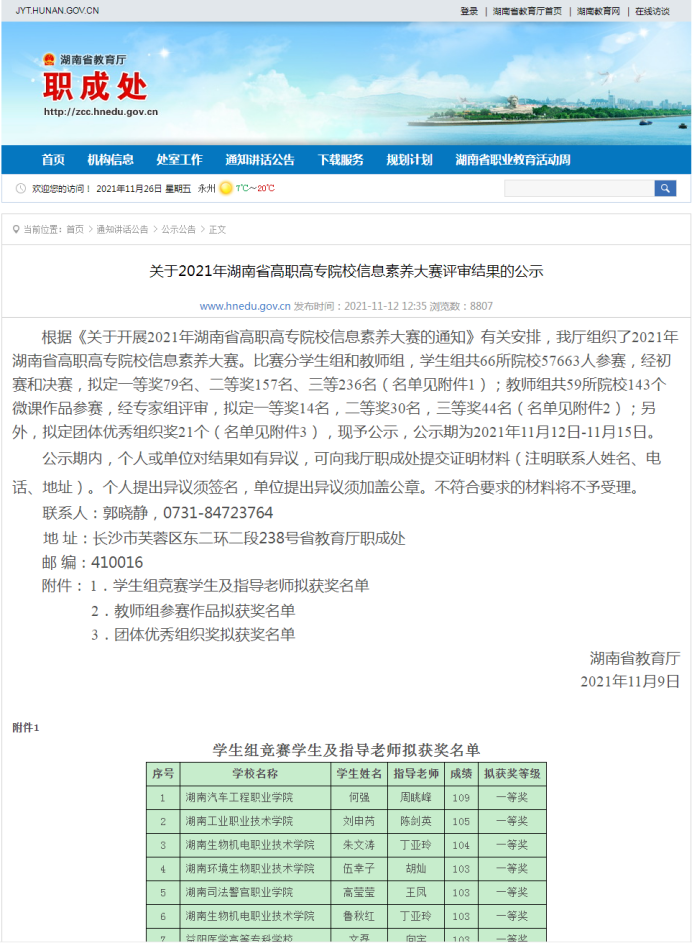
Task: Open 规划计划 navigation item
Action: click(409, 160)
